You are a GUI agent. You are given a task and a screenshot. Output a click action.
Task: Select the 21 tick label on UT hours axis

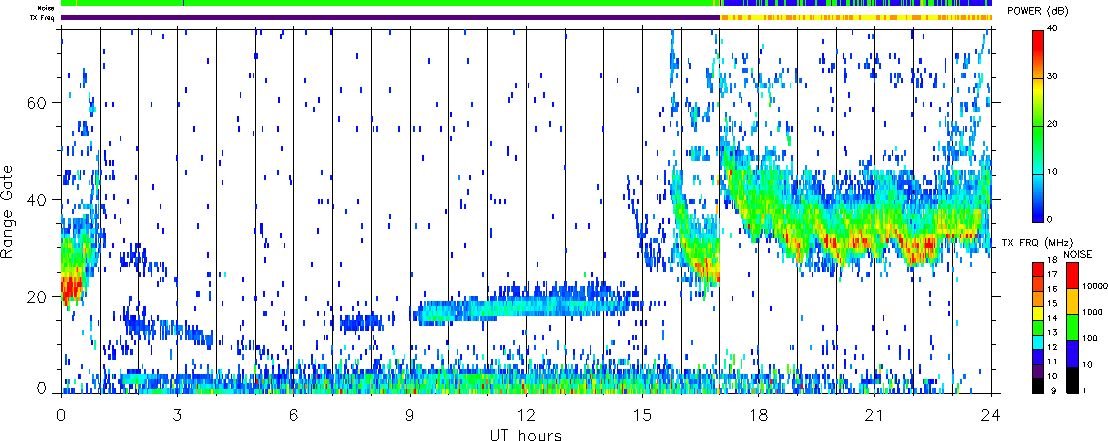point(875,414)
